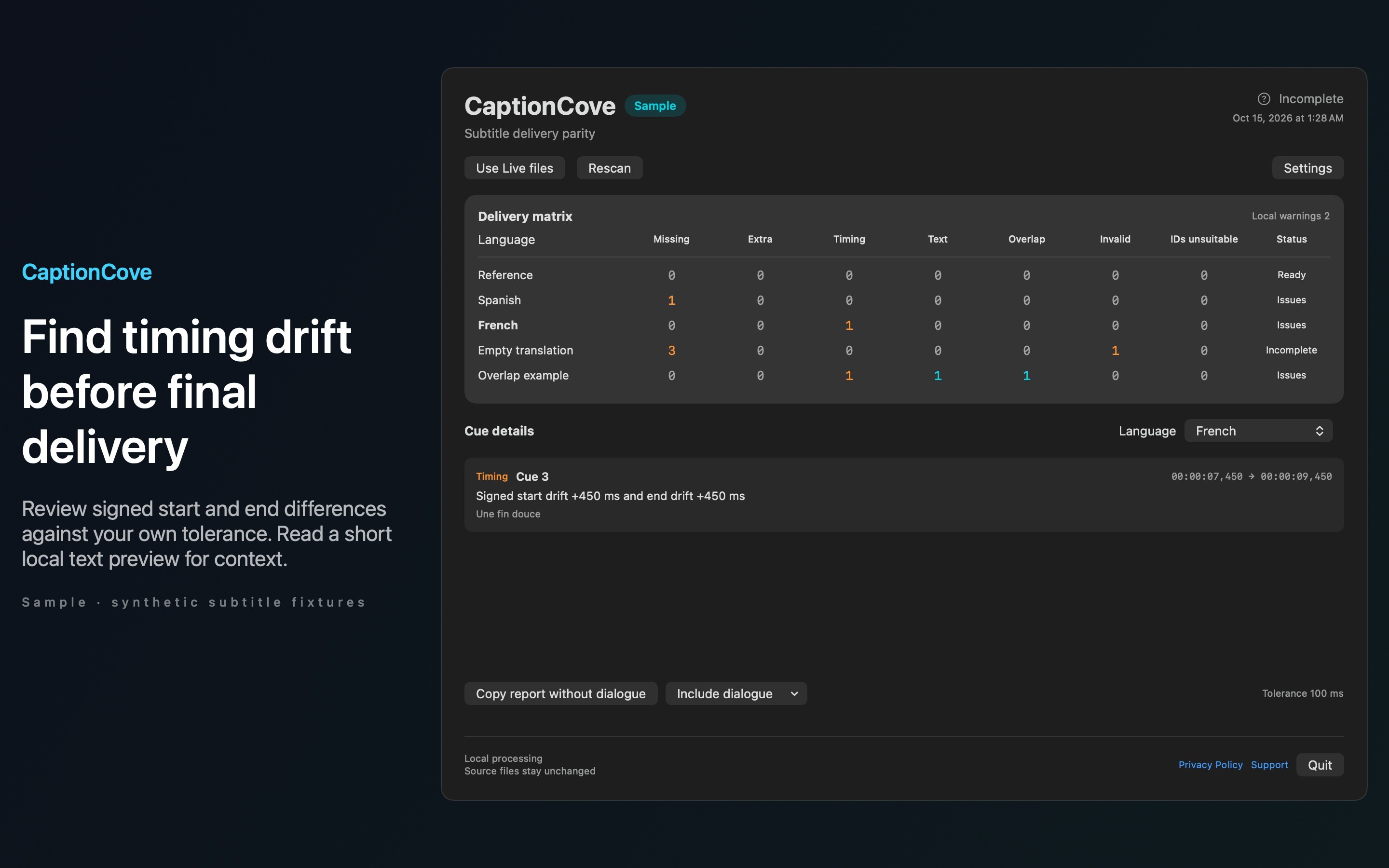Click the Extra column header
The width and height of the screenshot is (1389, 868).
(x=760, y=239)
